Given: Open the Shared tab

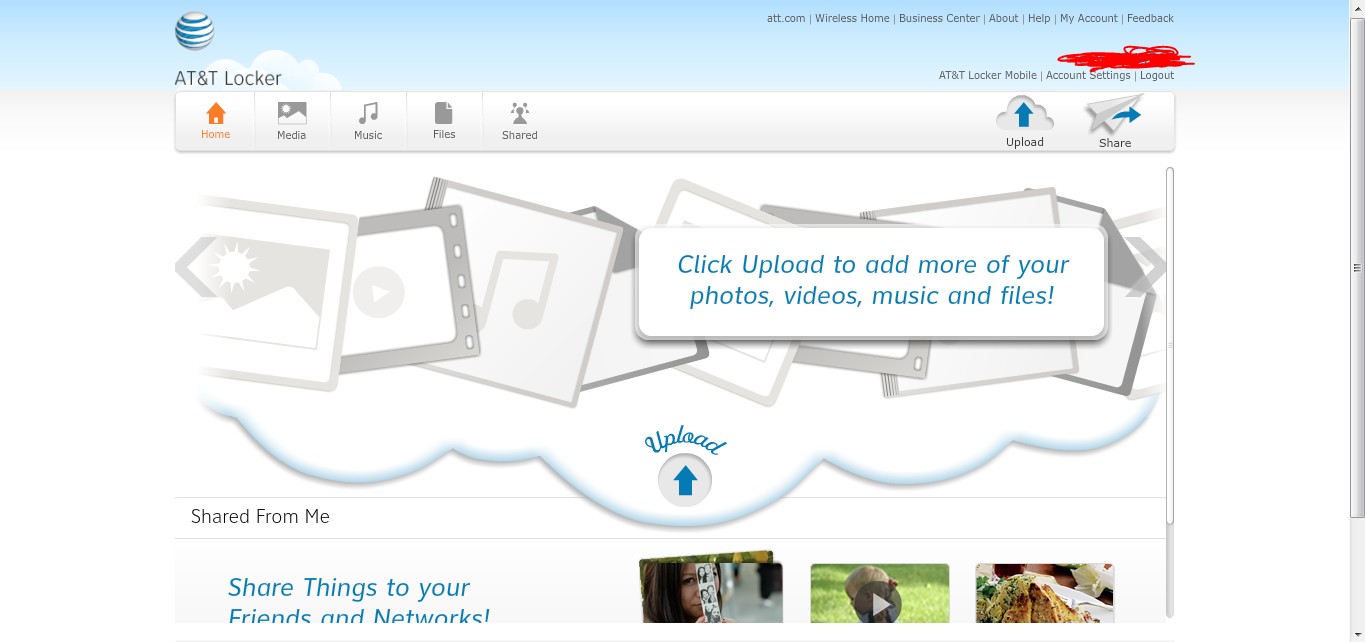Looking at the screenshot, I should tap(520, 122).
